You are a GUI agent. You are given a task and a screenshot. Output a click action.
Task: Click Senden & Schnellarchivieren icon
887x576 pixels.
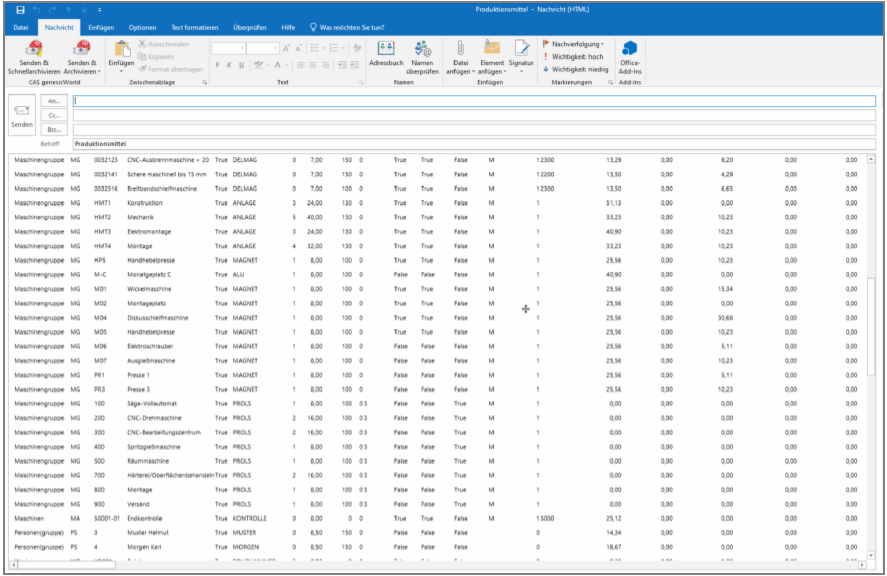pos(33,50)
